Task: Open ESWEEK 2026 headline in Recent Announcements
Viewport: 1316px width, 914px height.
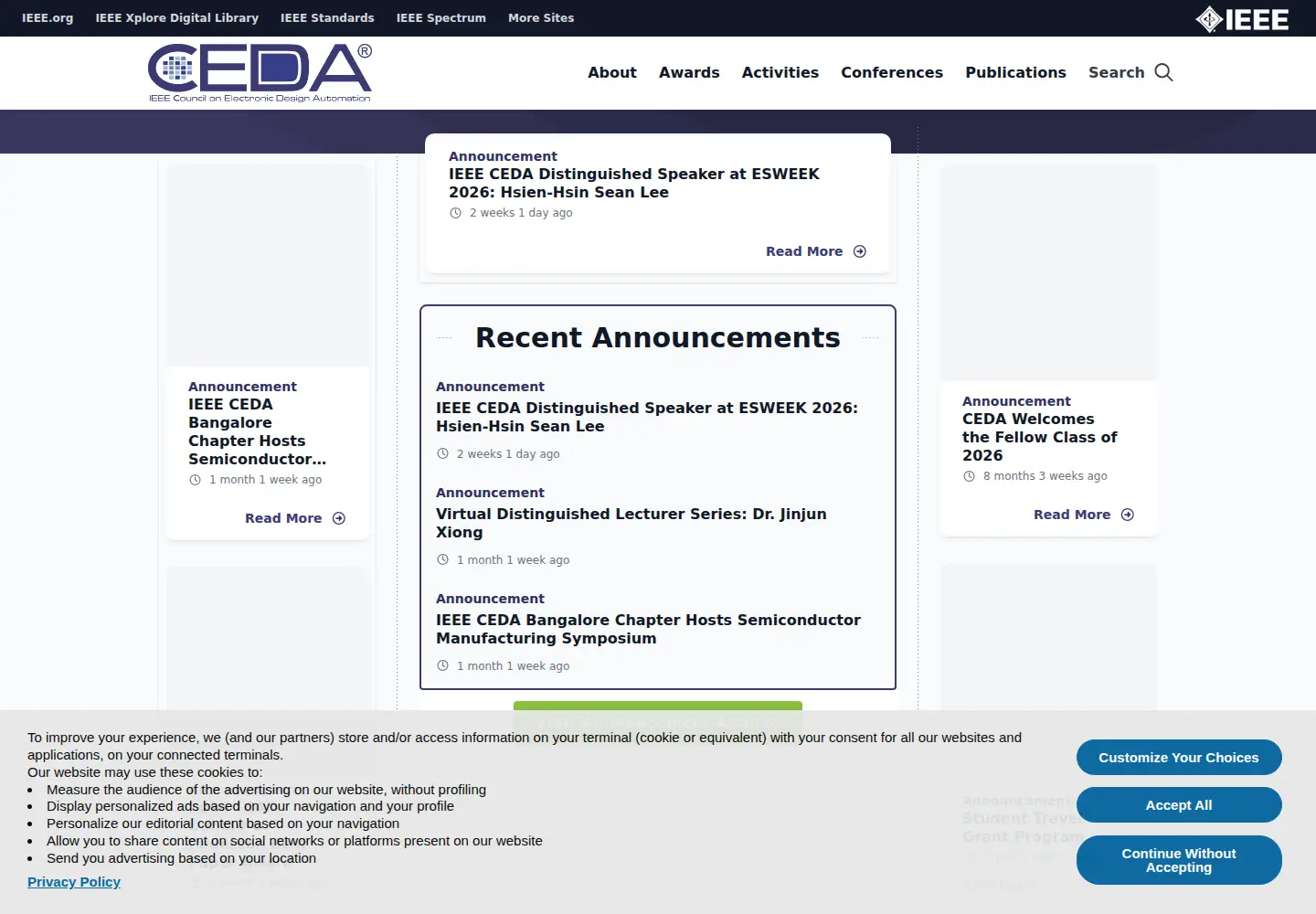Action: coord(647,417)
